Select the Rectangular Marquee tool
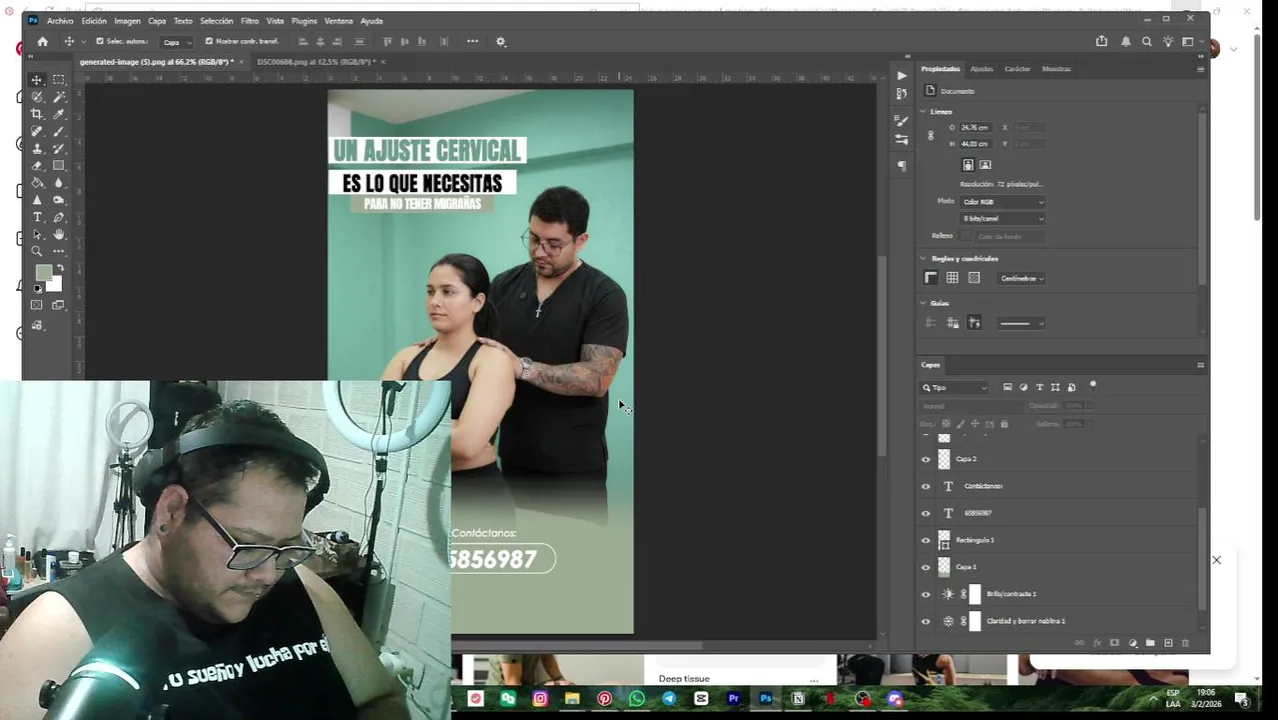Viewport: 1278px width, 720px height. pos(59,79)
